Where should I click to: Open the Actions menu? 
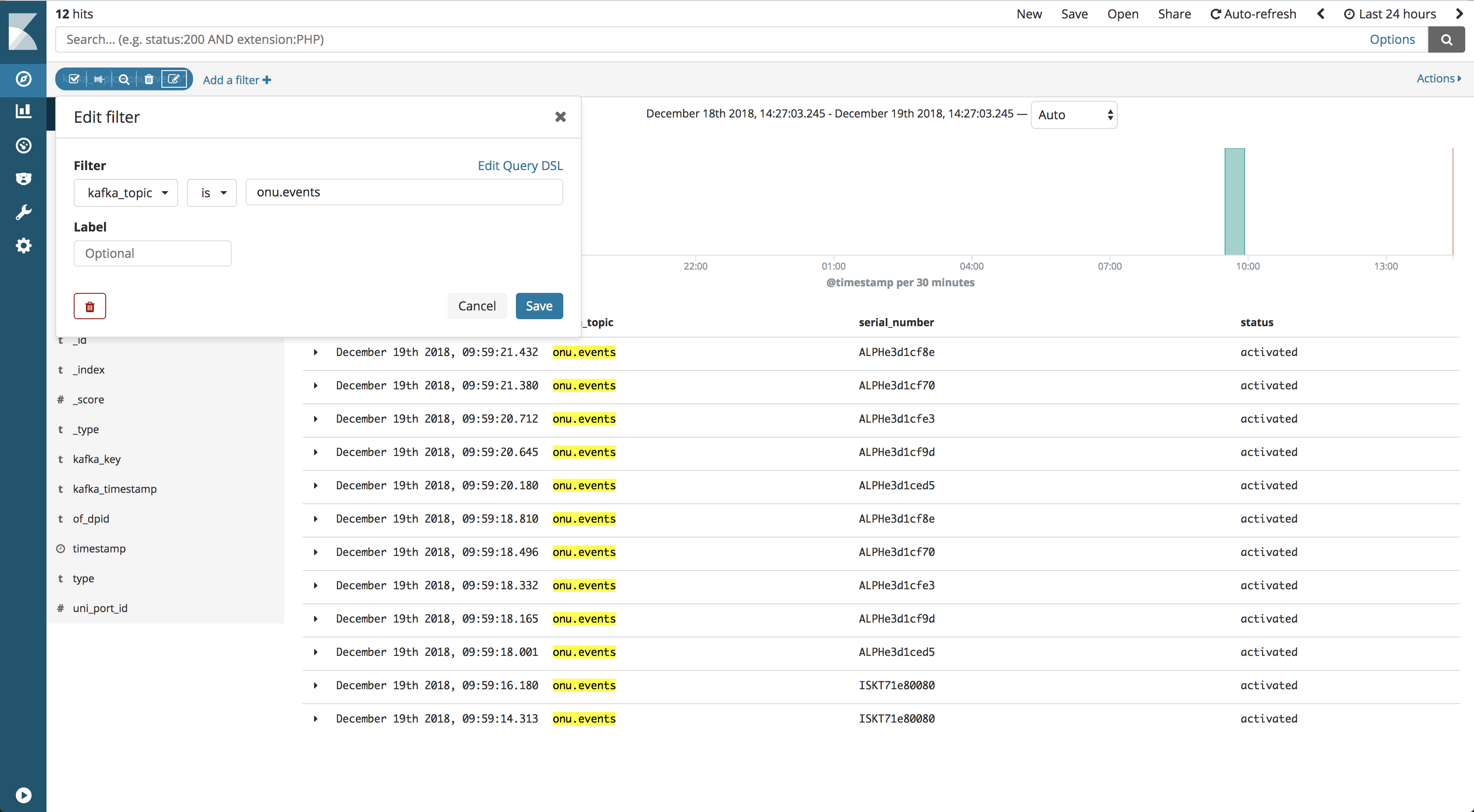tap(1438, 78)
